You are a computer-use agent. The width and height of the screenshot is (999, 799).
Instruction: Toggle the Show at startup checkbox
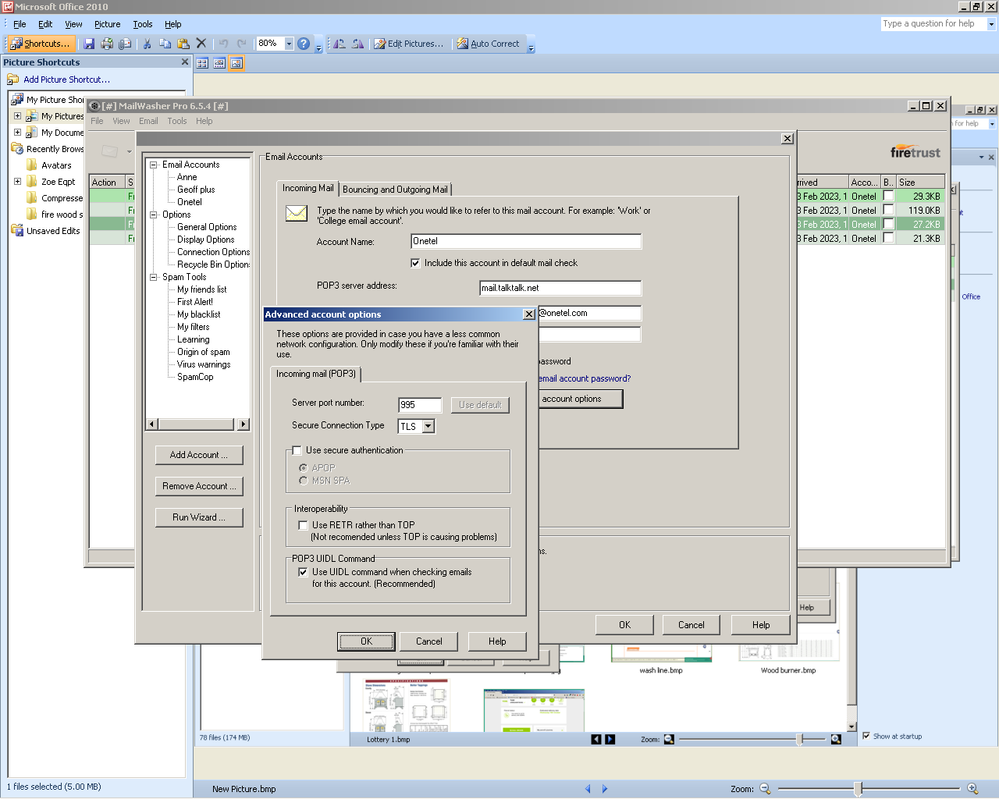click(x=866, y=736)
